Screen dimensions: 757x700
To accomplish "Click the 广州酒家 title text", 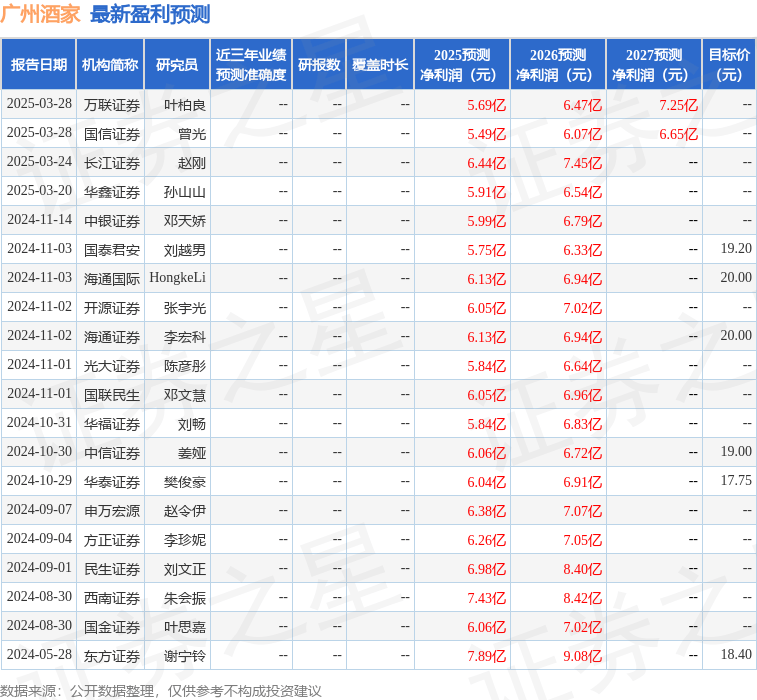I will [x=40, y=14].
